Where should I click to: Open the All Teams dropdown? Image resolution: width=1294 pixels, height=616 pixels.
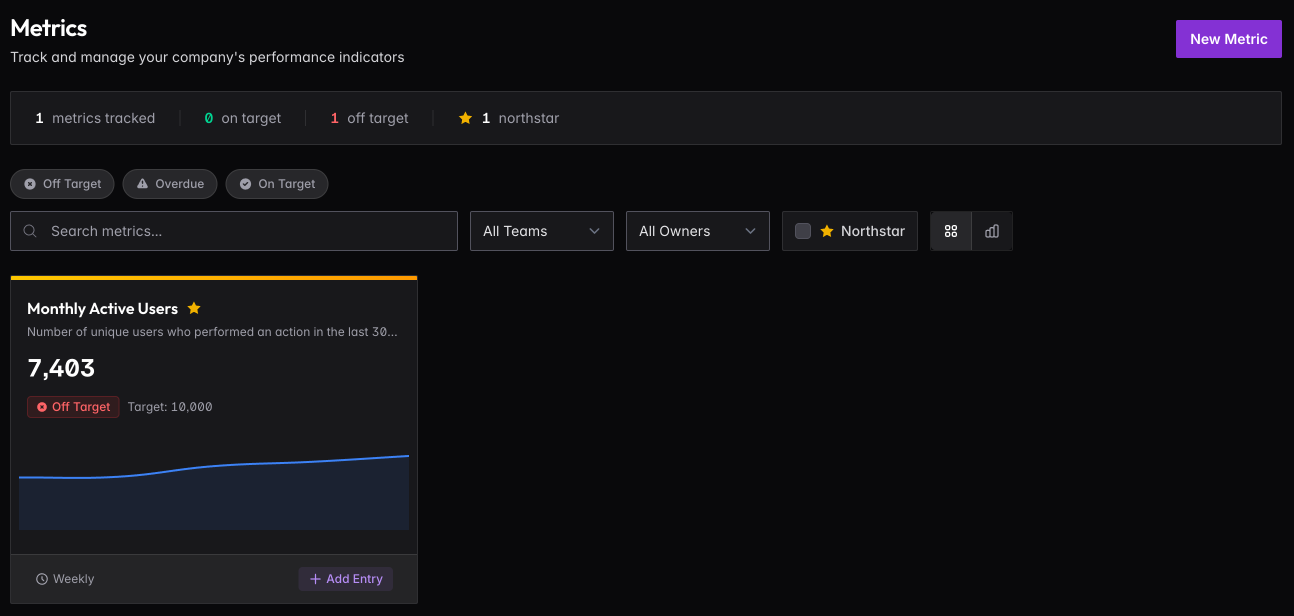tap(541, 231)
